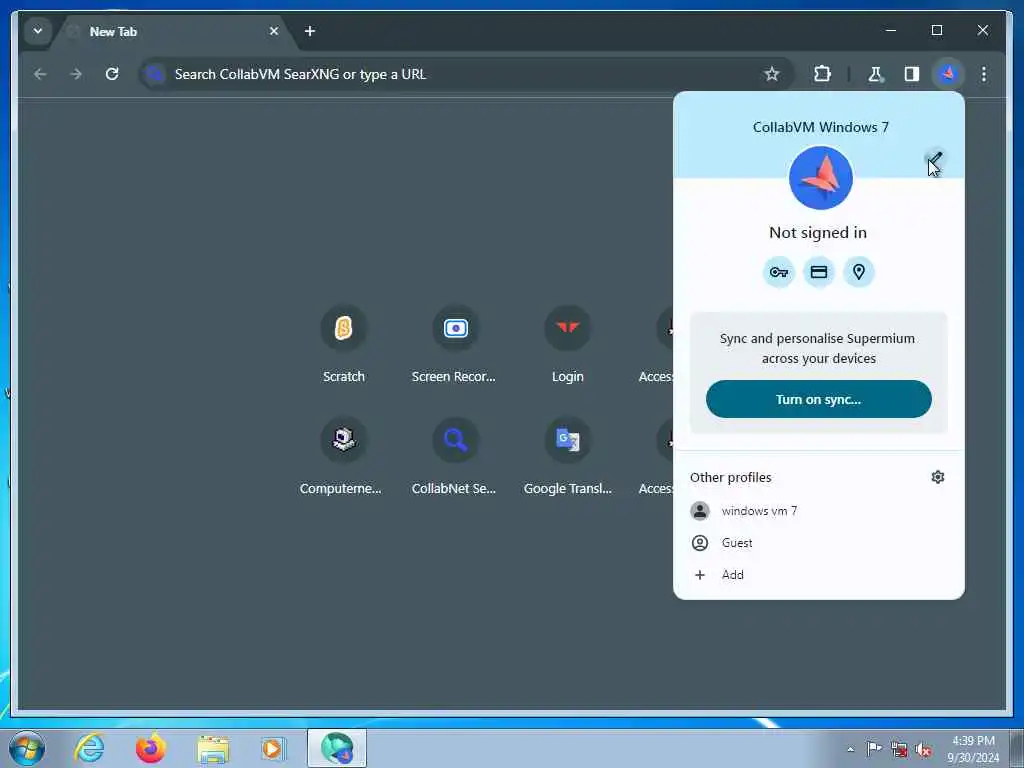Image resolution: width=1024 pixels, height=768 pixels.
Task: Open the Screen Recorder shortcut
Action: (x=455, y=344)
